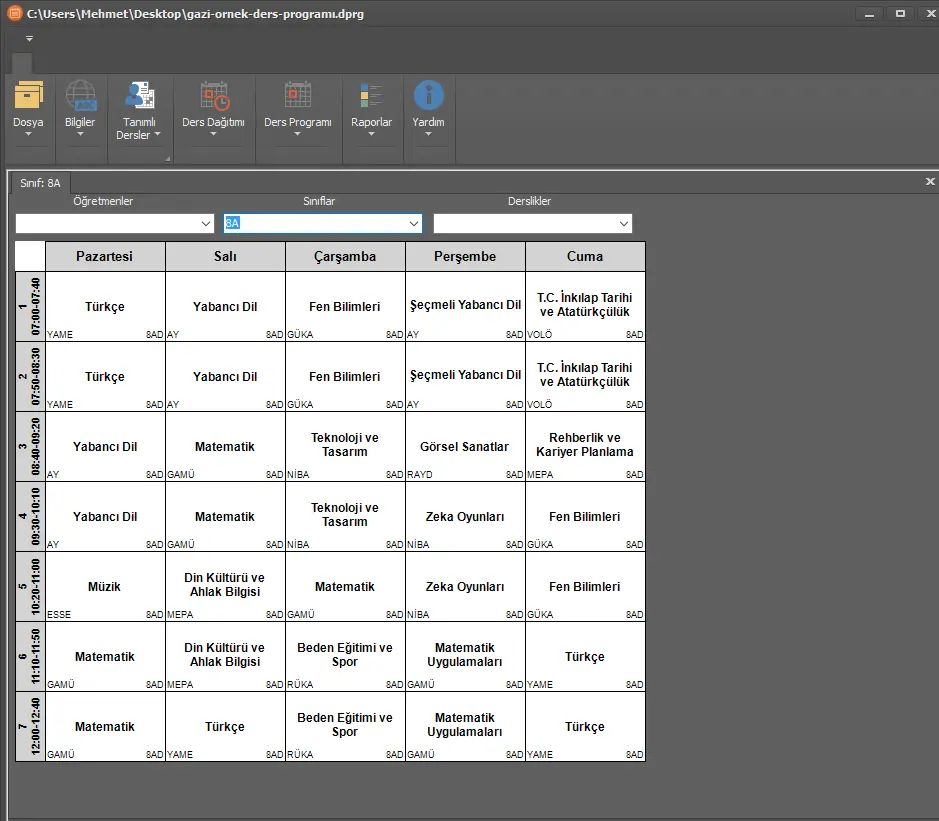The height and width of the screenshot is (821, 939).
Task: Click the first period row header 07:00-07:40
Action: [30, 307]
